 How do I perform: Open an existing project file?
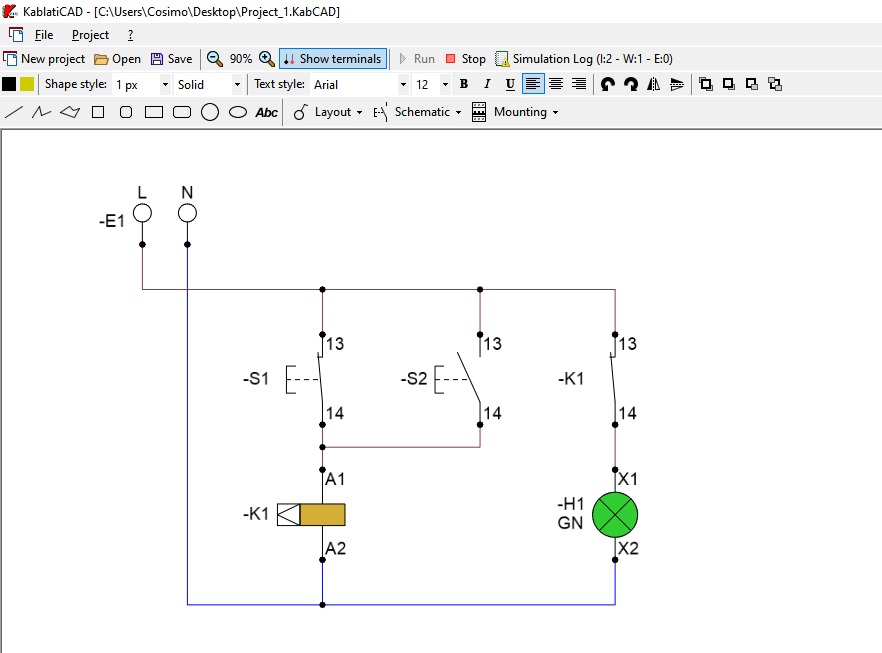[x=118, y=59]
